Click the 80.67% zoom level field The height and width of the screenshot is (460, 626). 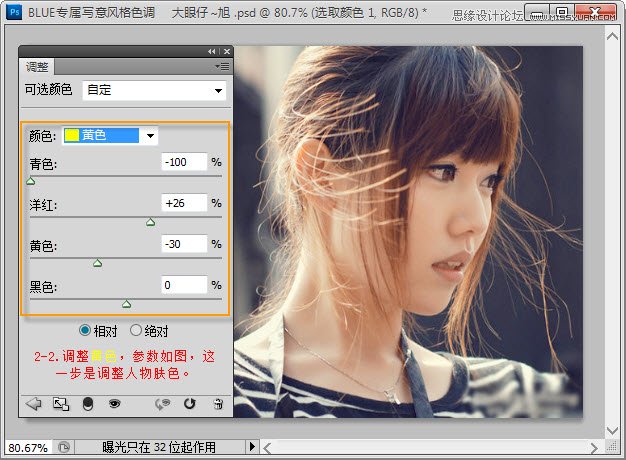pyautogui.click(x=27, y=447)
